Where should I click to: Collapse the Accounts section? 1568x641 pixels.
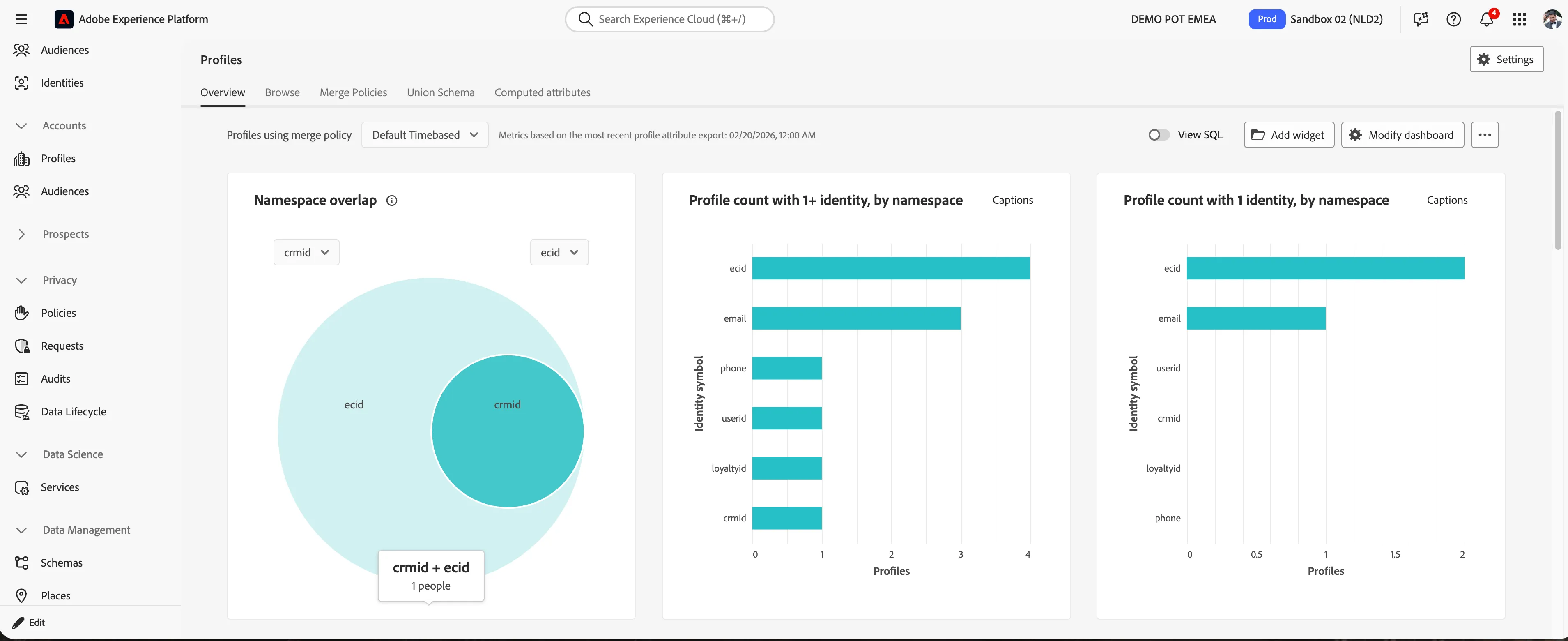coord(21,125)
